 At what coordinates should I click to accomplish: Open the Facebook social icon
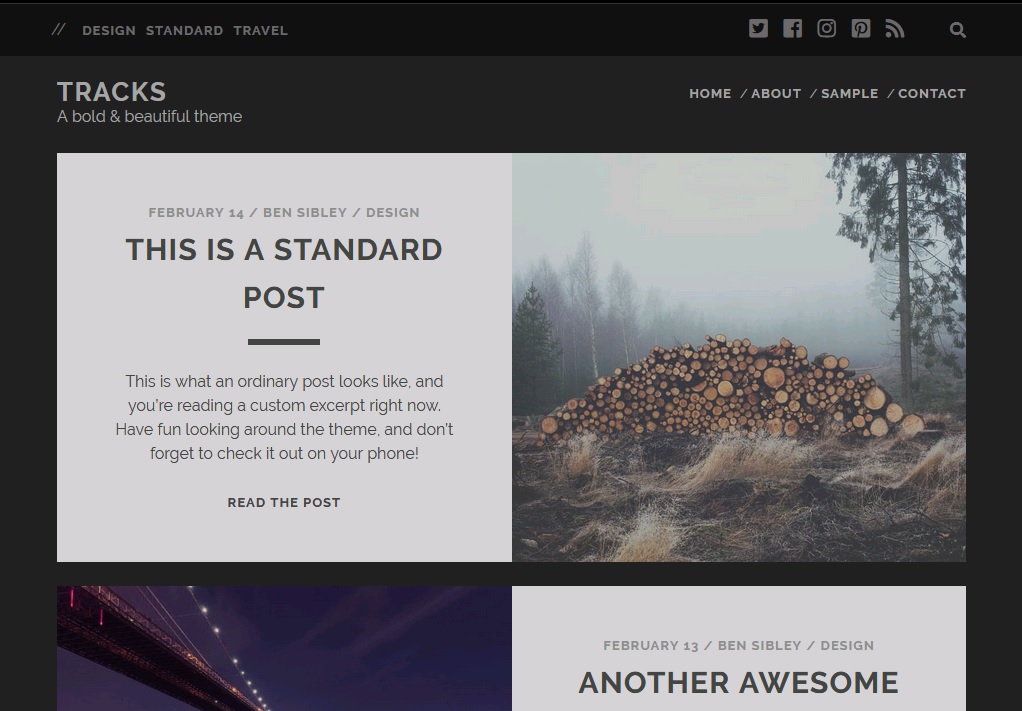click(793, 29)
